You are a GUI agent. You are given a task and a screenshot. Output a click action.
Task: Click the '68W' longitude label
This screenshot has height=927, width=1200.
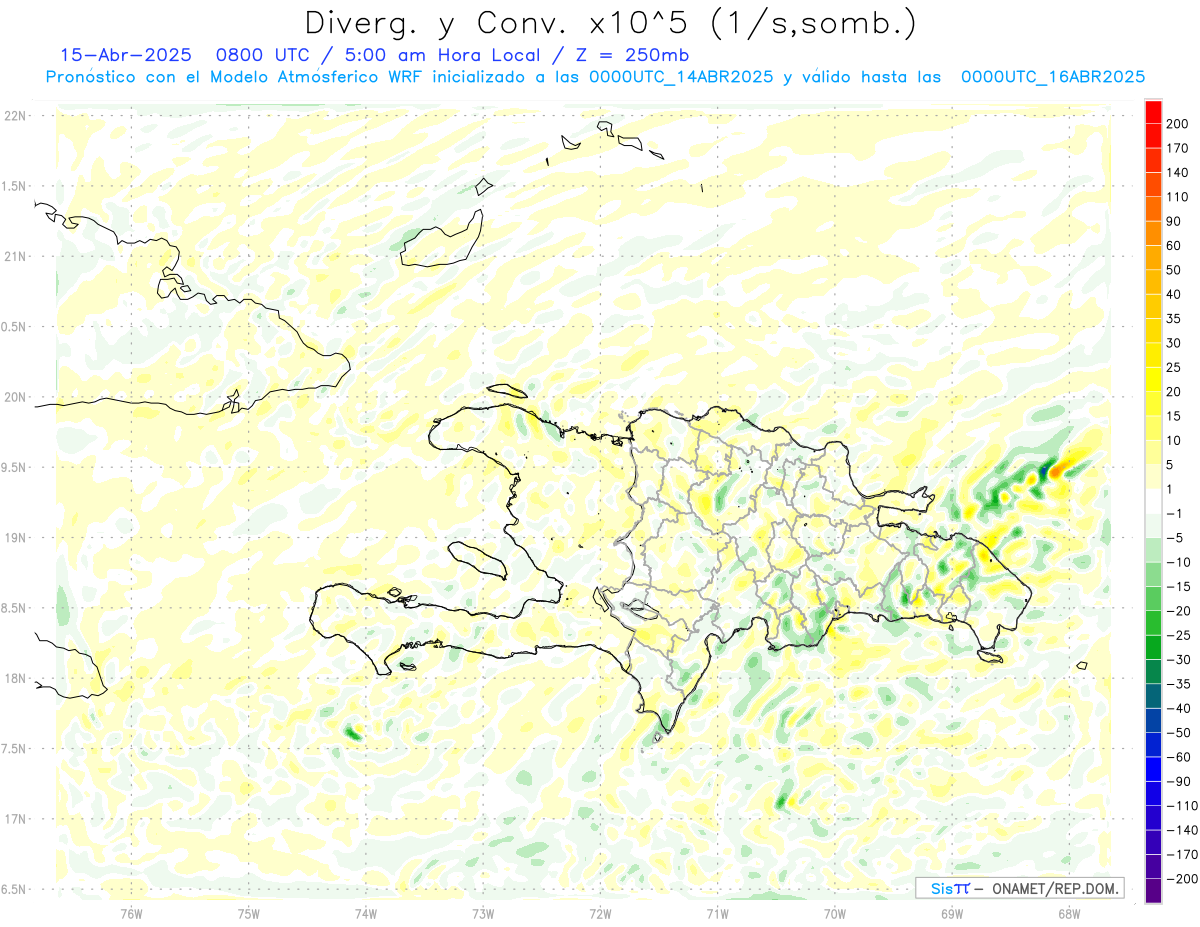tap(1069, 913)
